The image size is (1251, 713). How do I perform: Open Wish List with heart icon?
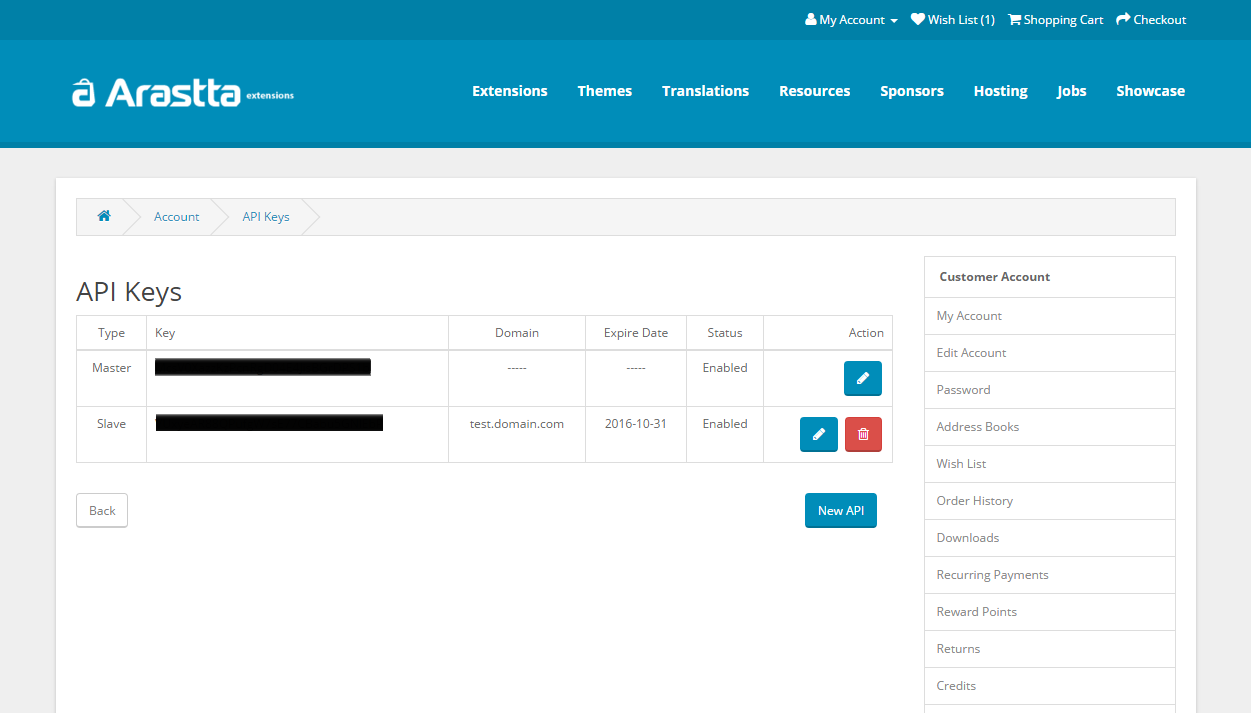pyautogui.click(x=952, y=20)
